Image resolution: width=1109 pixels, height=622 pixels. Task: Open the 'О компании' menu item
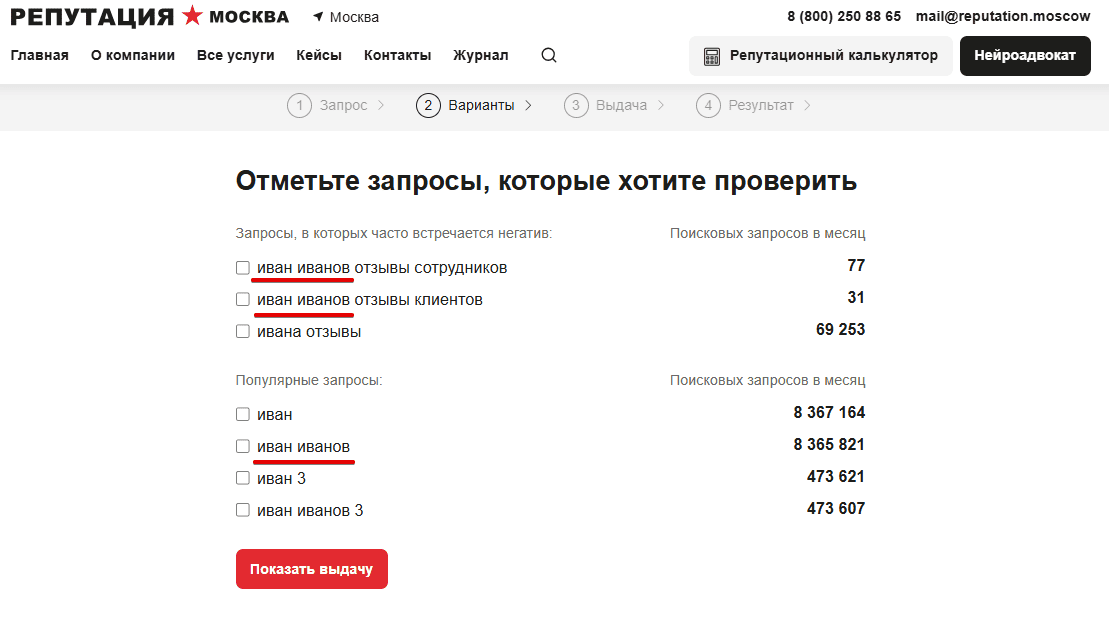[x=133, y=55]
